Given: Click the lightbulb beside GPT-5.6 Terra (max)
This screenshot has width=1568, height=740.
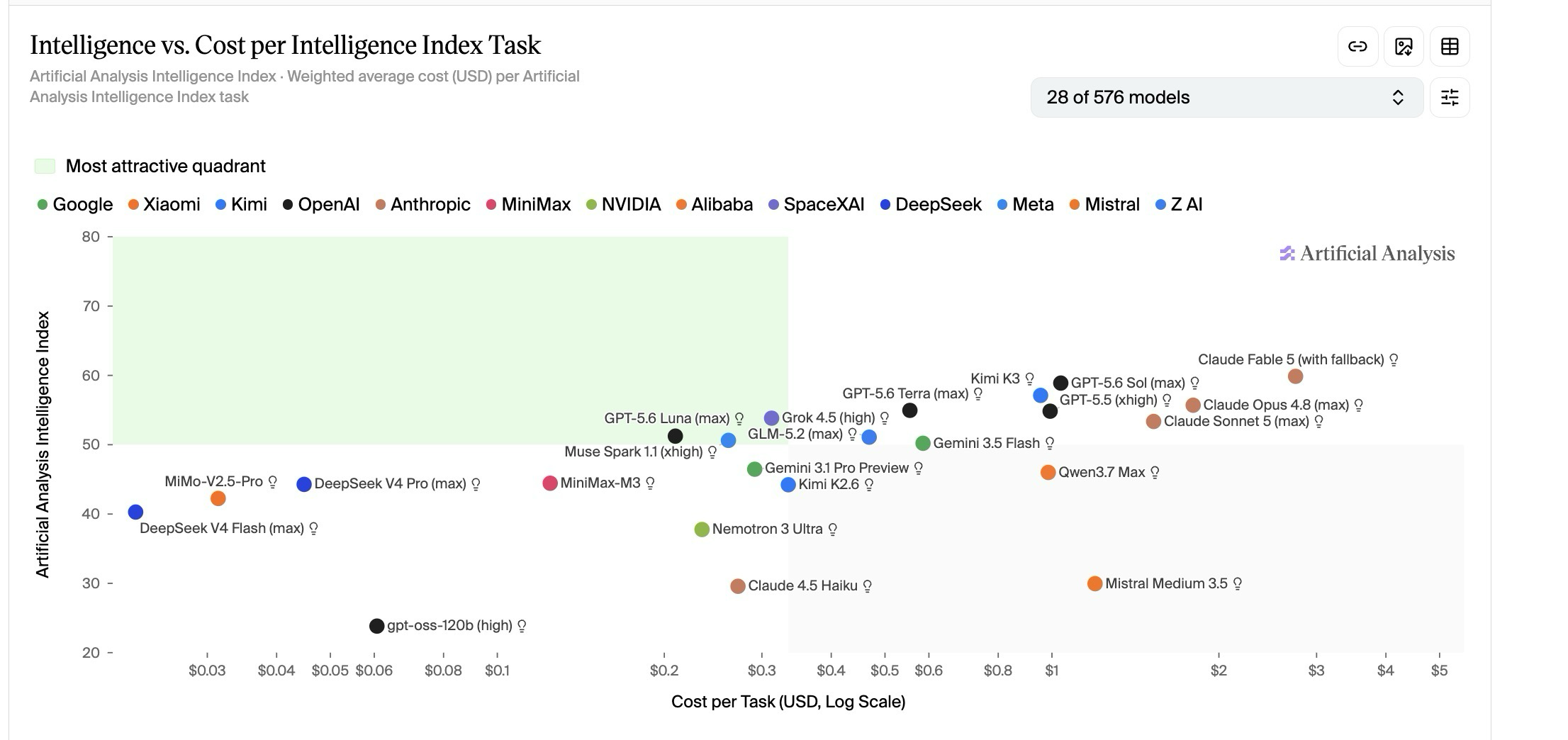Looking at the screenshot, I should click(978, 394).
